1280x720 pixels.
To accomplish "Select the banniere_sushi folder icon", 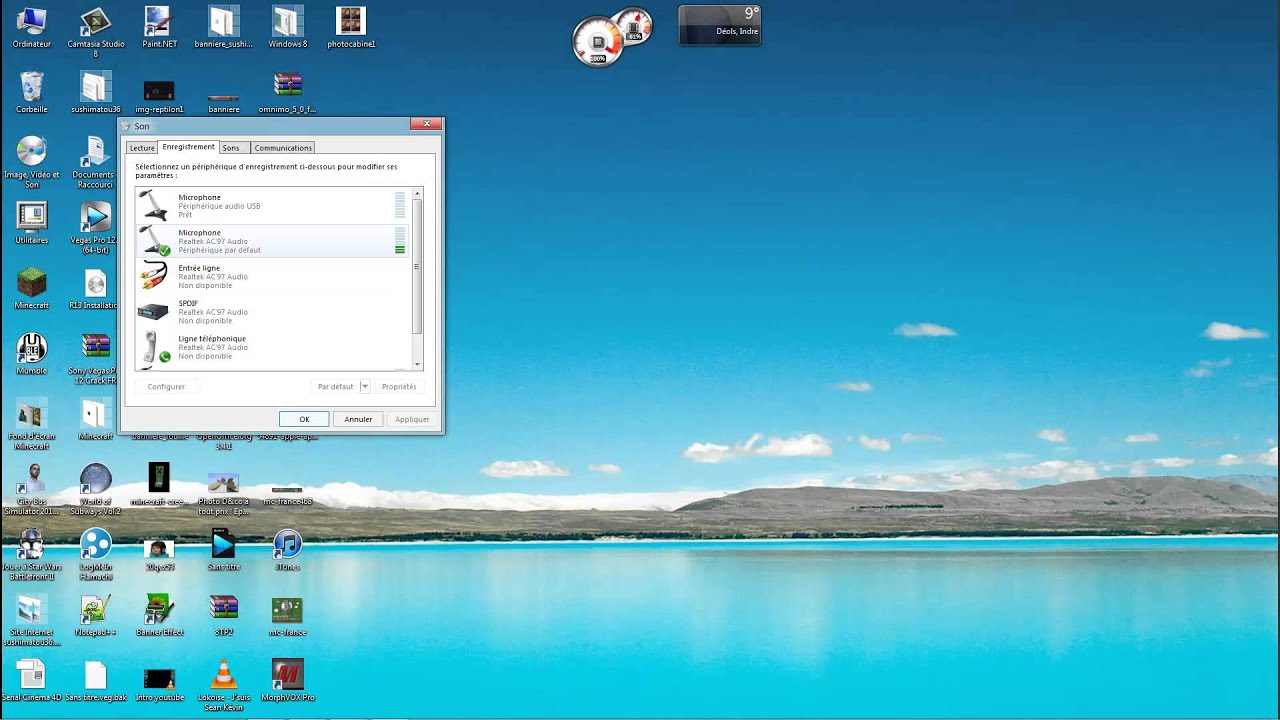I will (223, 27).
